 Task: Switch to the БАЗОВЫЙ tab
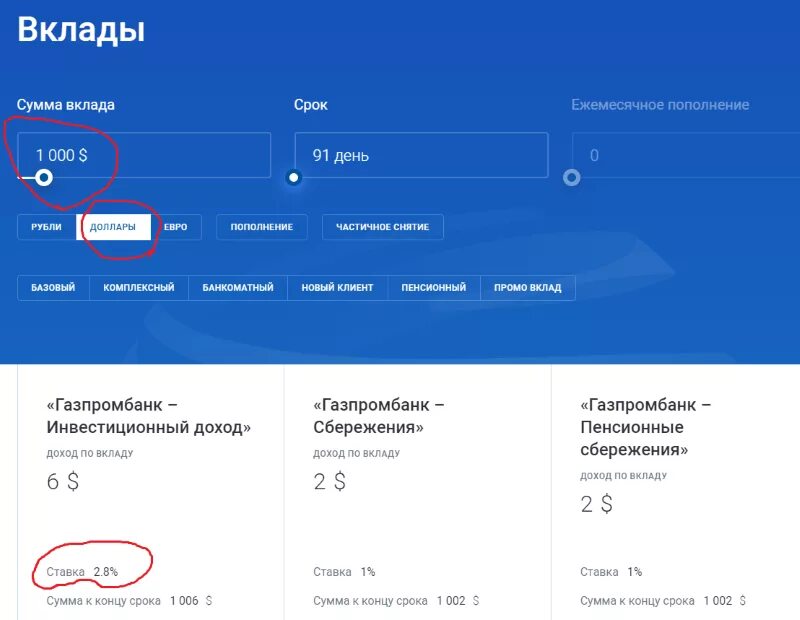[53, 288]
